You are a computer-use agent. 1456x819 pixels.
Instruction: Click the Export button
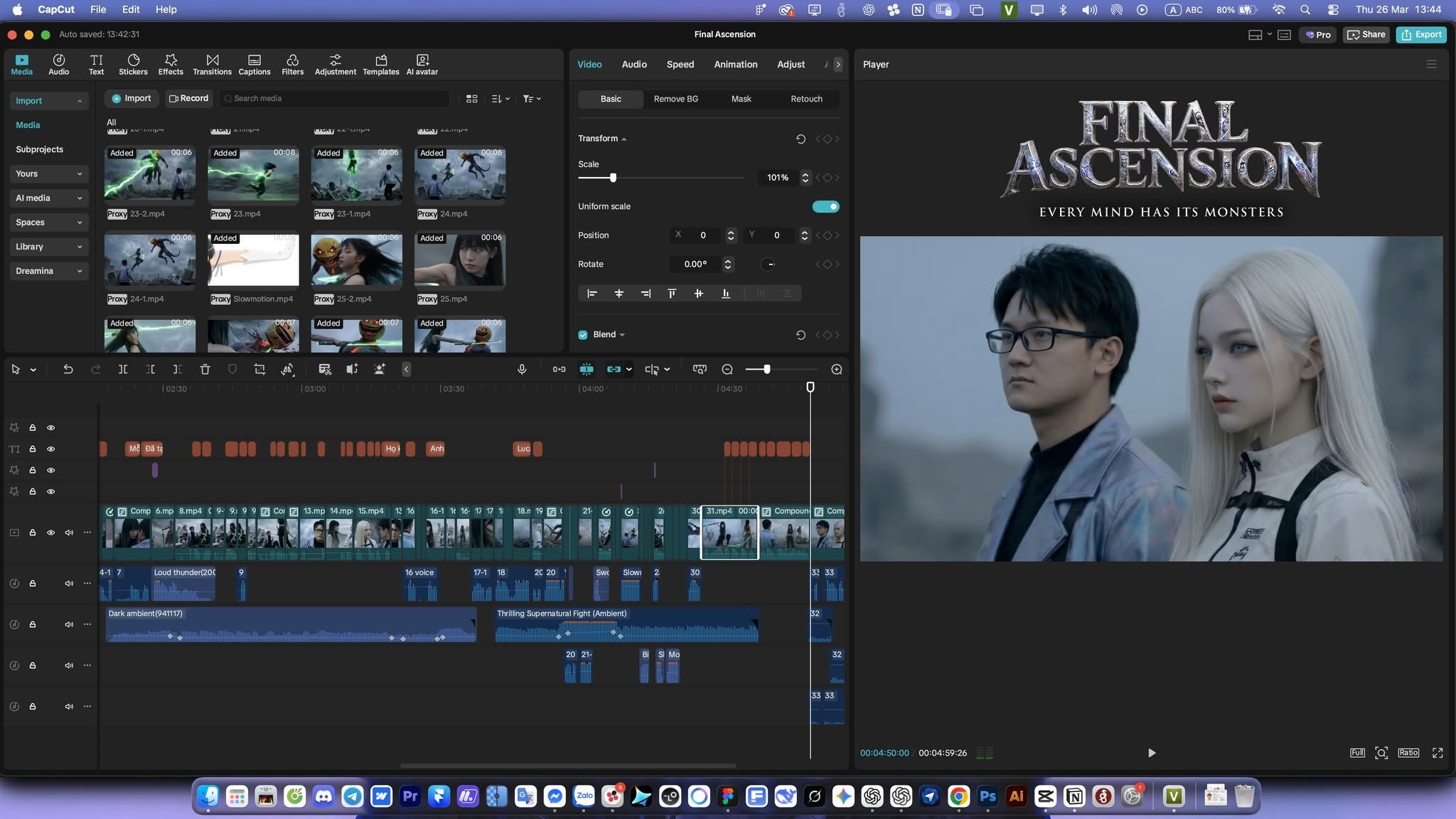[1421, 34]
